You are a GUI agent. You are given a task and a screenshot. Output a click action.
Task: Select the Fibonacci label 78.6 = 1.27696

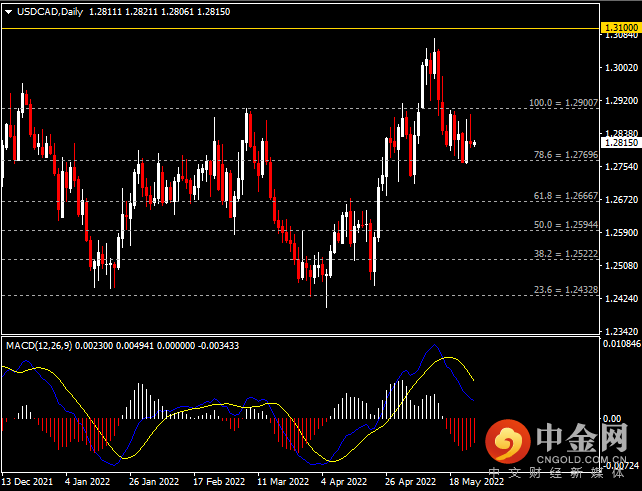point(566,155)
